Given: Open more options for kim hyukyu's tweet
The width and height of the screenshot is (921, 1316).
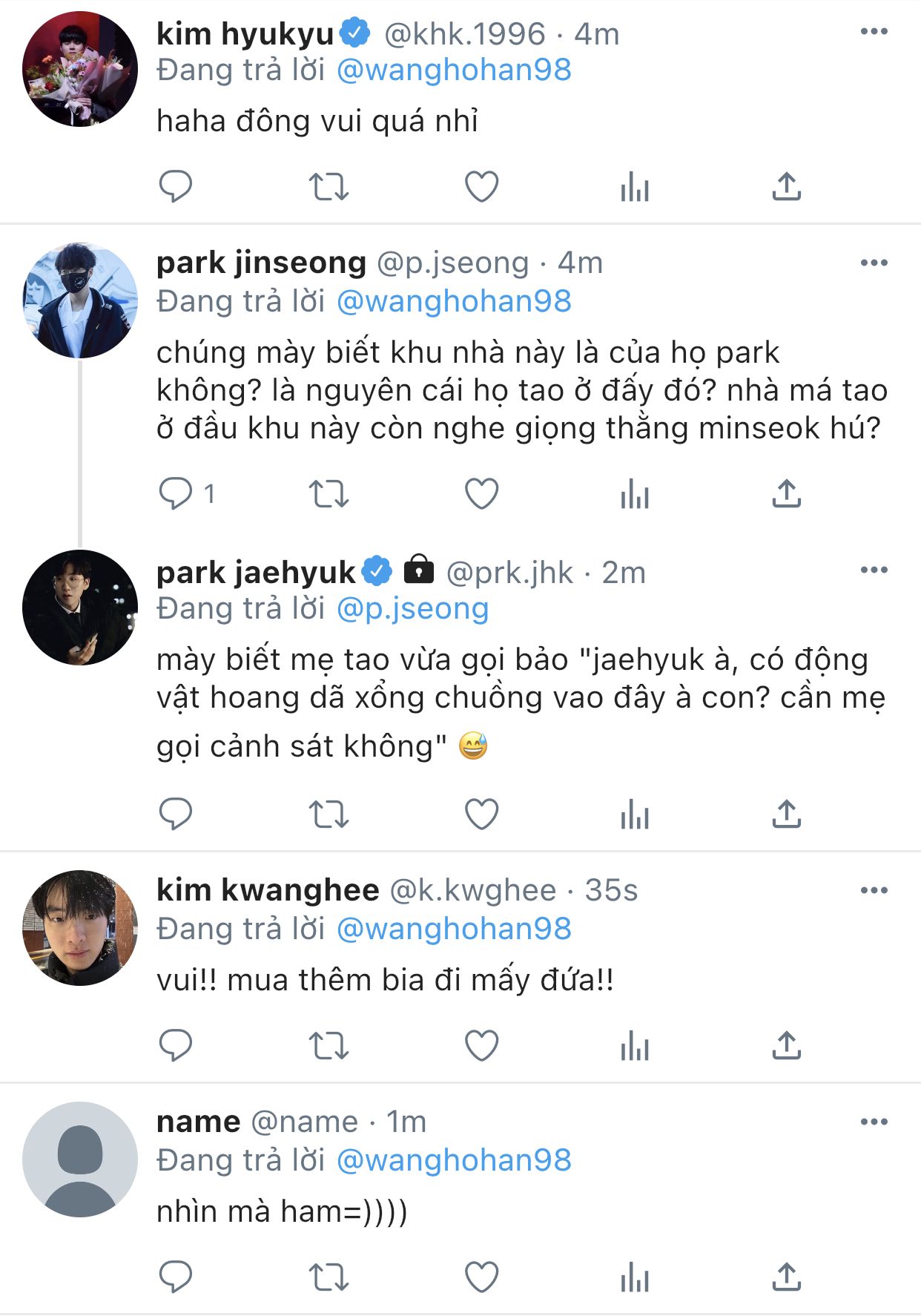Looking at the screenshot, I should [x=874, y=31].
